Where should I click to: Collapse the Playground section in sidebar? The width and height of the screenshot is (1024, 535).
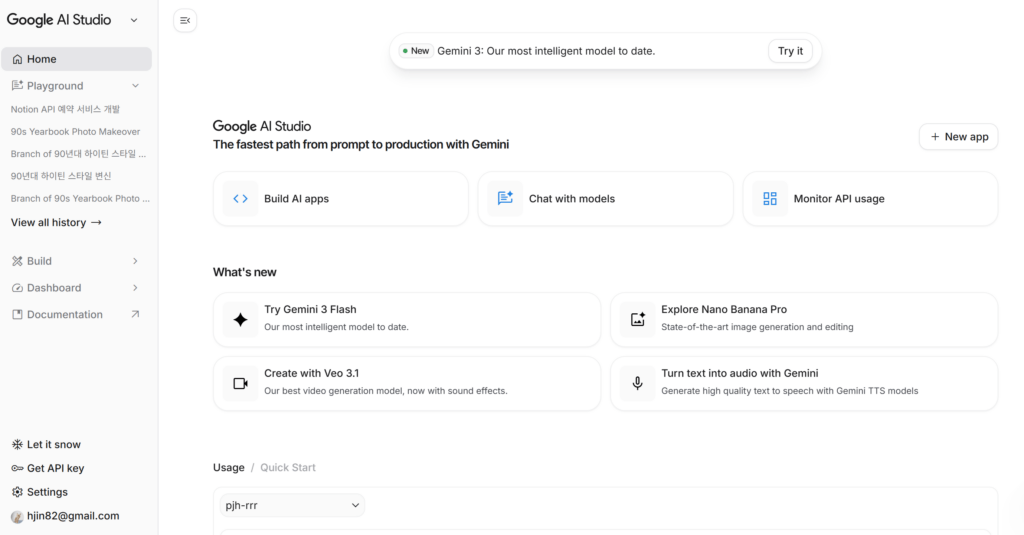(135, 86)
